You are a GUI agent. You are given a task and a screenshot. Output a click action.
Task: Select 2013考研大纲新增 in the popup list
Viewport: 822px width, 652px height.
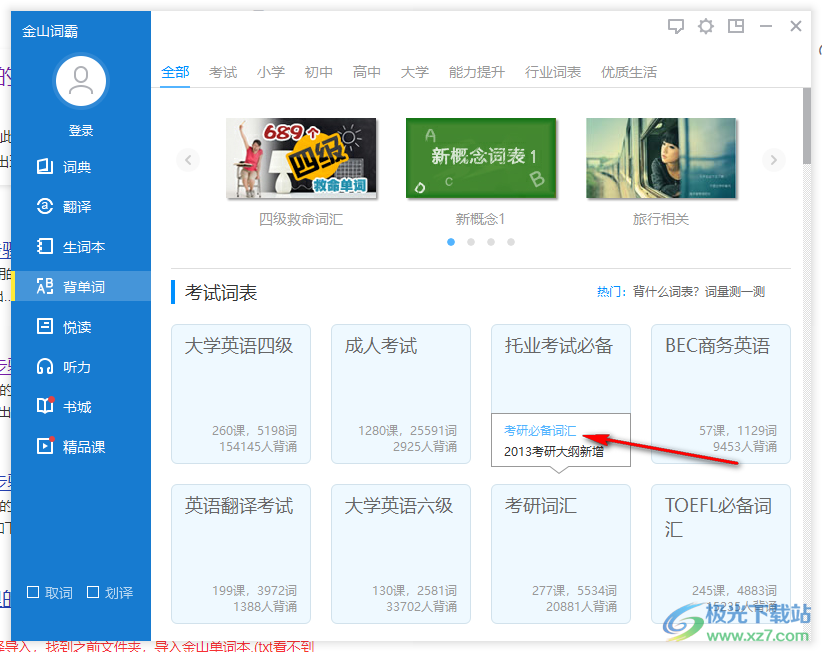554,451
